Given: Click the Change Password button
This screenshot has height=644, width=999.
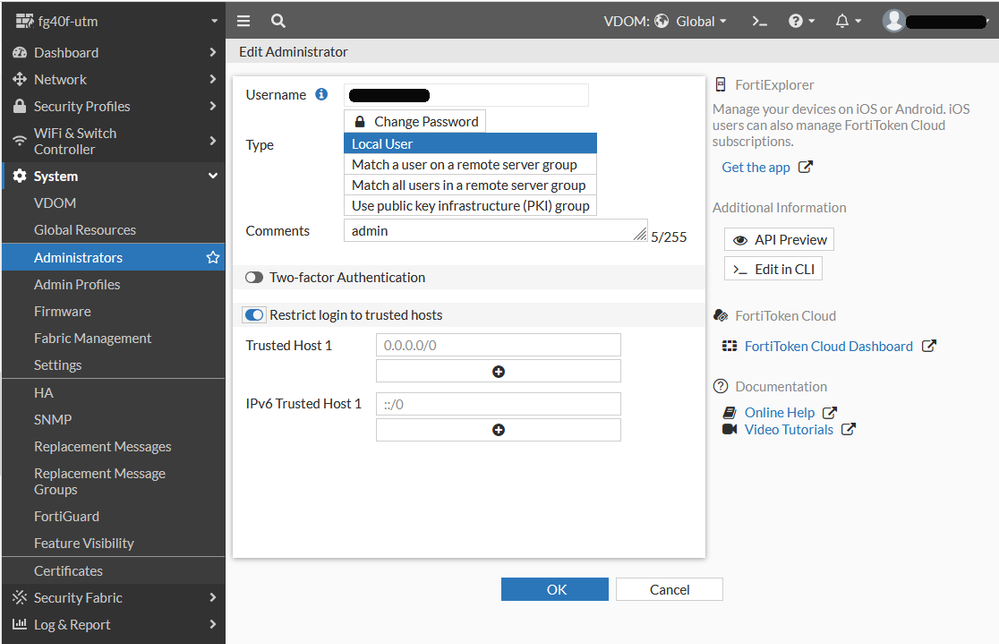Looking at the screenshot, I should tap(415, 121).
